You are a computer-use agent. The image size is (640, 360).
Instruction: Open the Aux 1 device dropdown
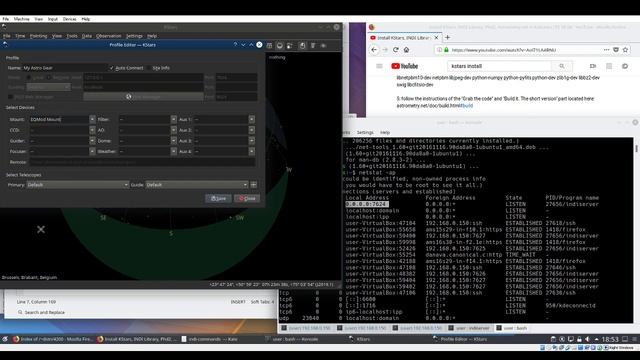[251, 119]
